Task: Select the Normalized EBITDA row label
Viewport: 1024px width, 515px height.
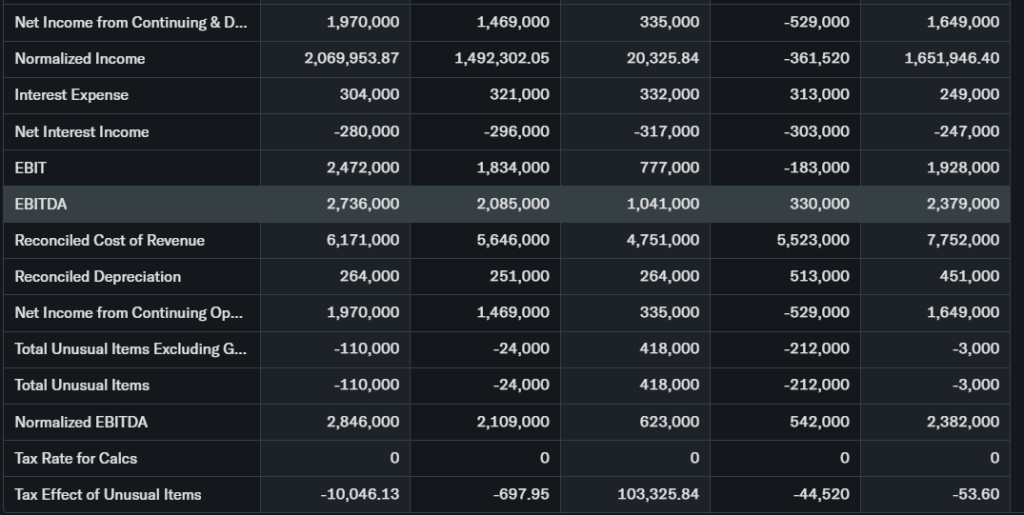Action: point(81,422)
